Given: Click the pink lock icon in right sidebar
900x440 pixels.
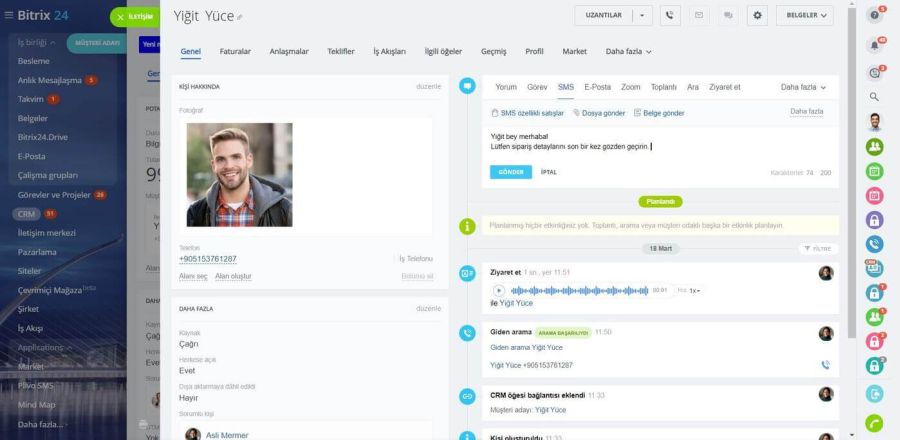Looking at the screenshot, I should click(x=874, y=341).
